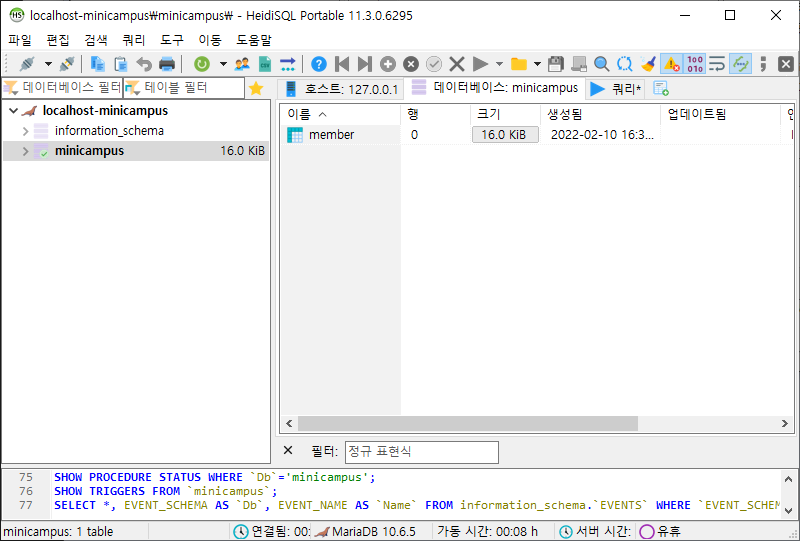Sort by the updated column header (업데이트됨)
The height and width of the screenshot is (541, 800).
click(x=720, y=114)
